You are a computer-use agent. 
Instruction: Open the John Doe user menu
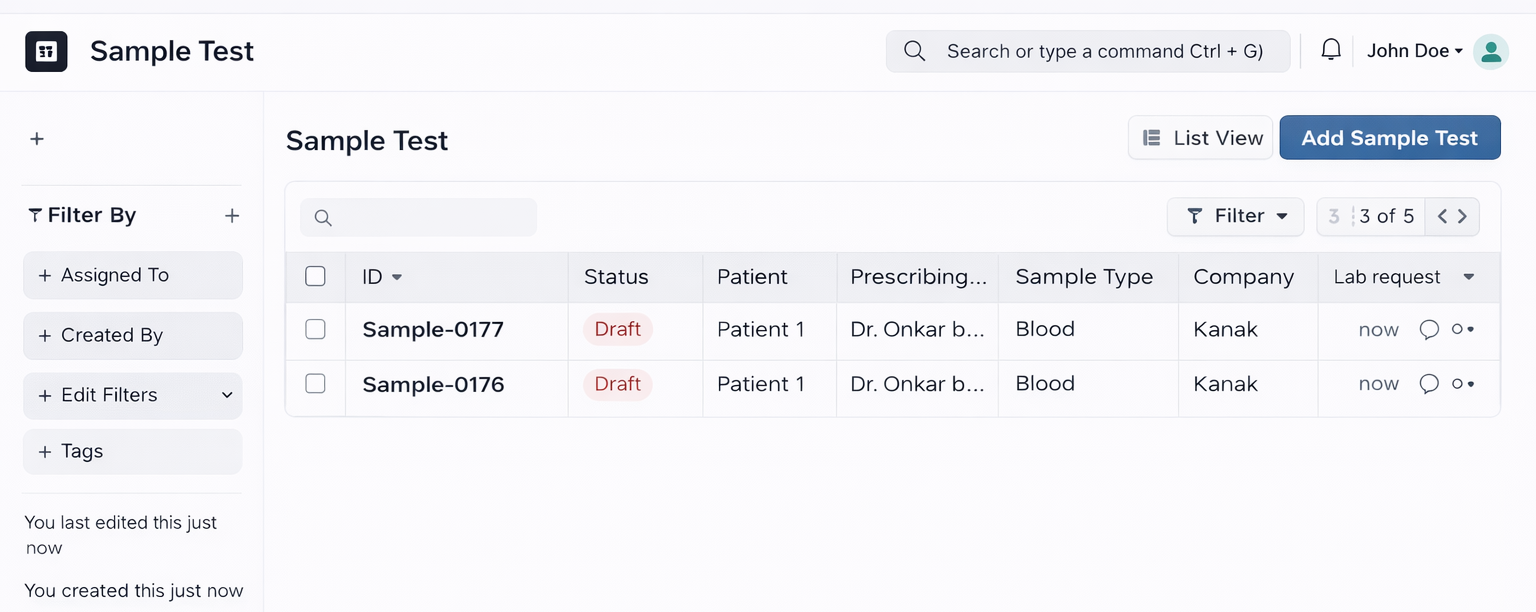click(x=1414, y=51)
